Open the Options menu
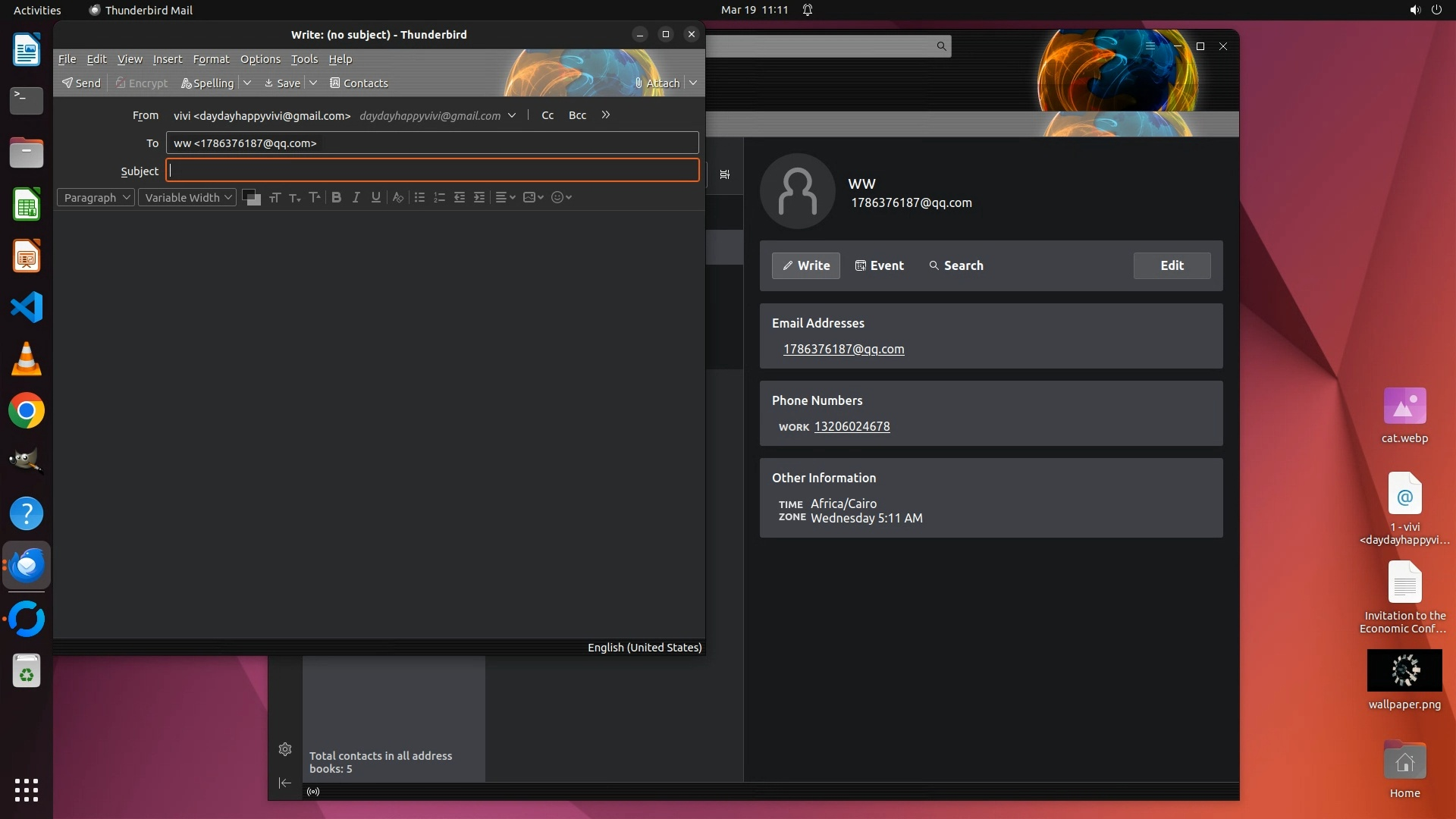 (x=260, y=59)
